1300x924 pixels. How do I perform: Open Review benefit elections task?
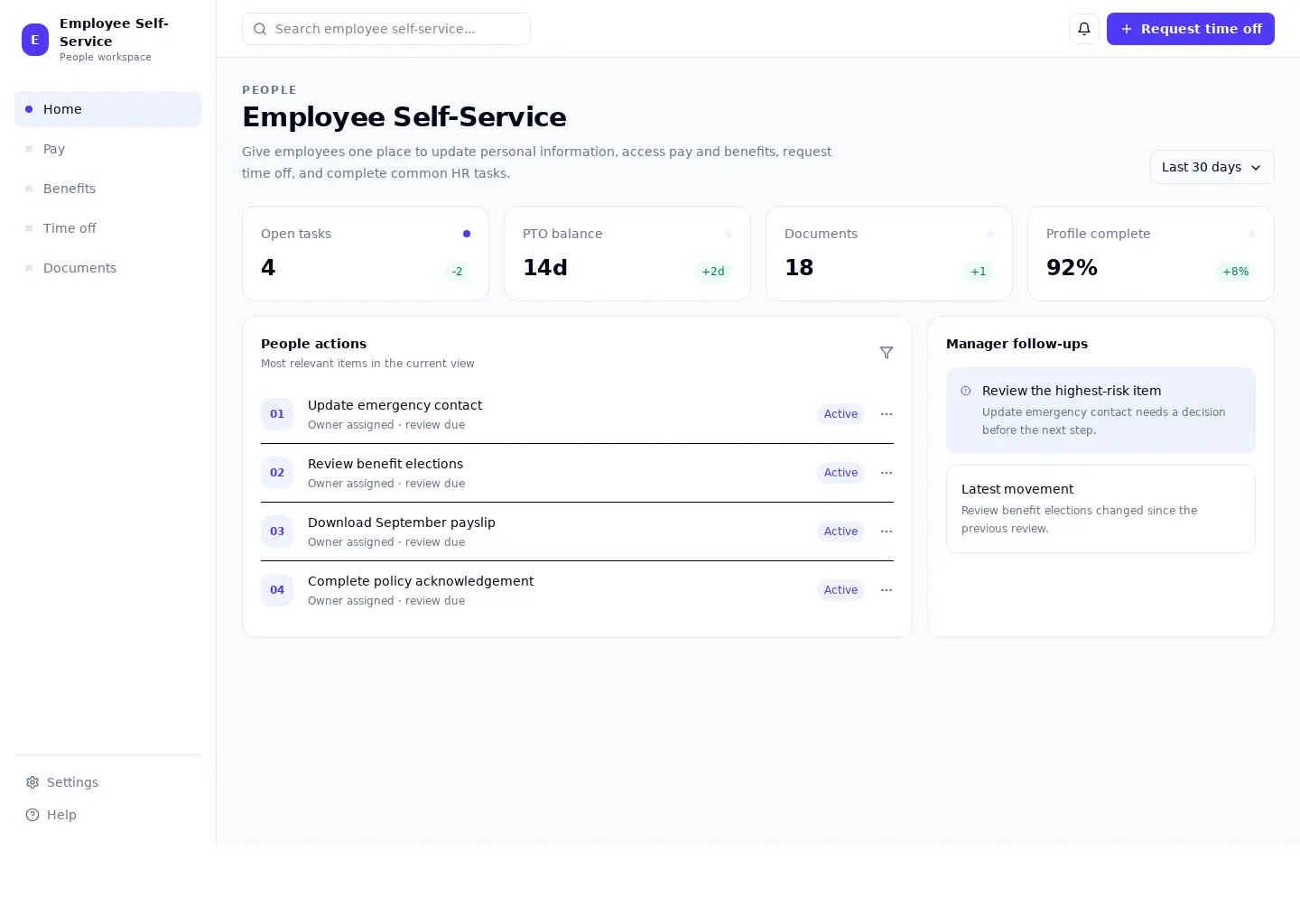(577, 473)
